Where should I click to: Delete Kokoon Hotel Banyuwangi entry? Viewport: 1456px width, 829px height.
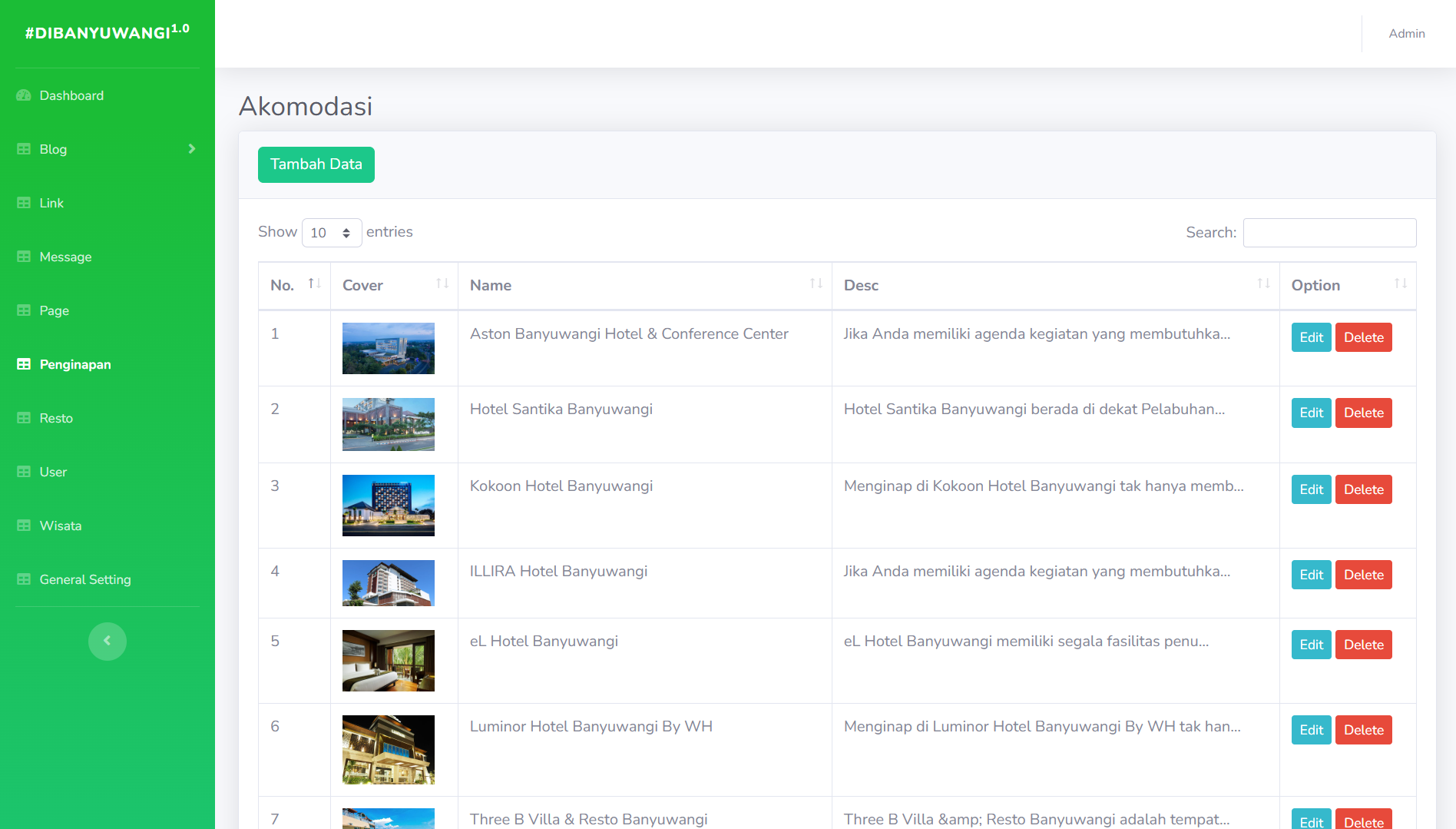[x=1363, y=489]
